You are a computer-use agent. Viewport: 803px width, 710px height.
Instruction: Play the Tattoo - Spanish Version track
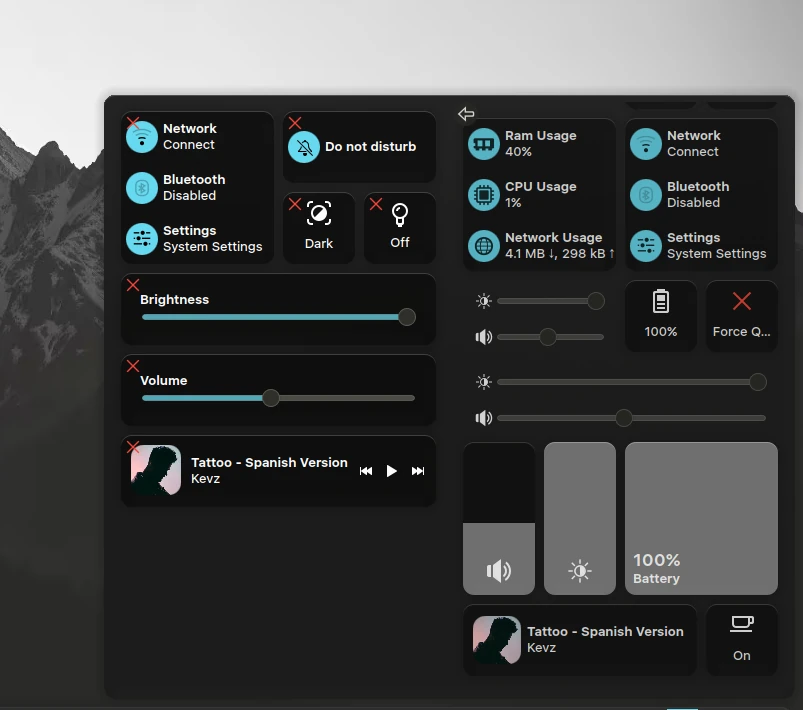(x=391, y=470)
